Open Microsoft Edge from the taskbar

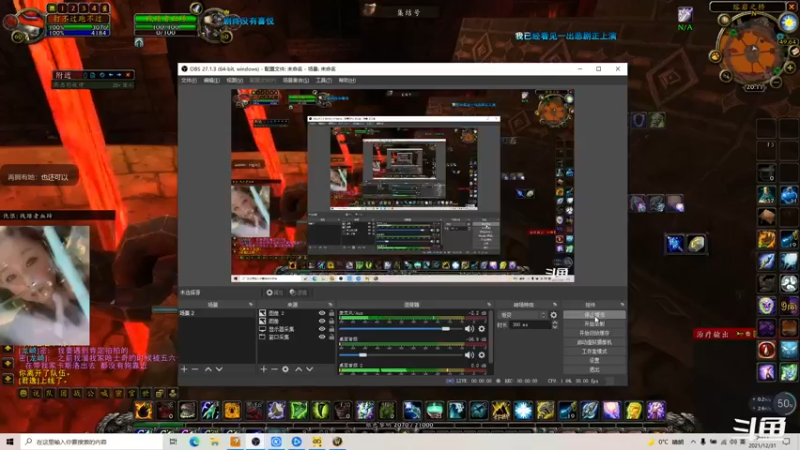click(x=194, y=442)
